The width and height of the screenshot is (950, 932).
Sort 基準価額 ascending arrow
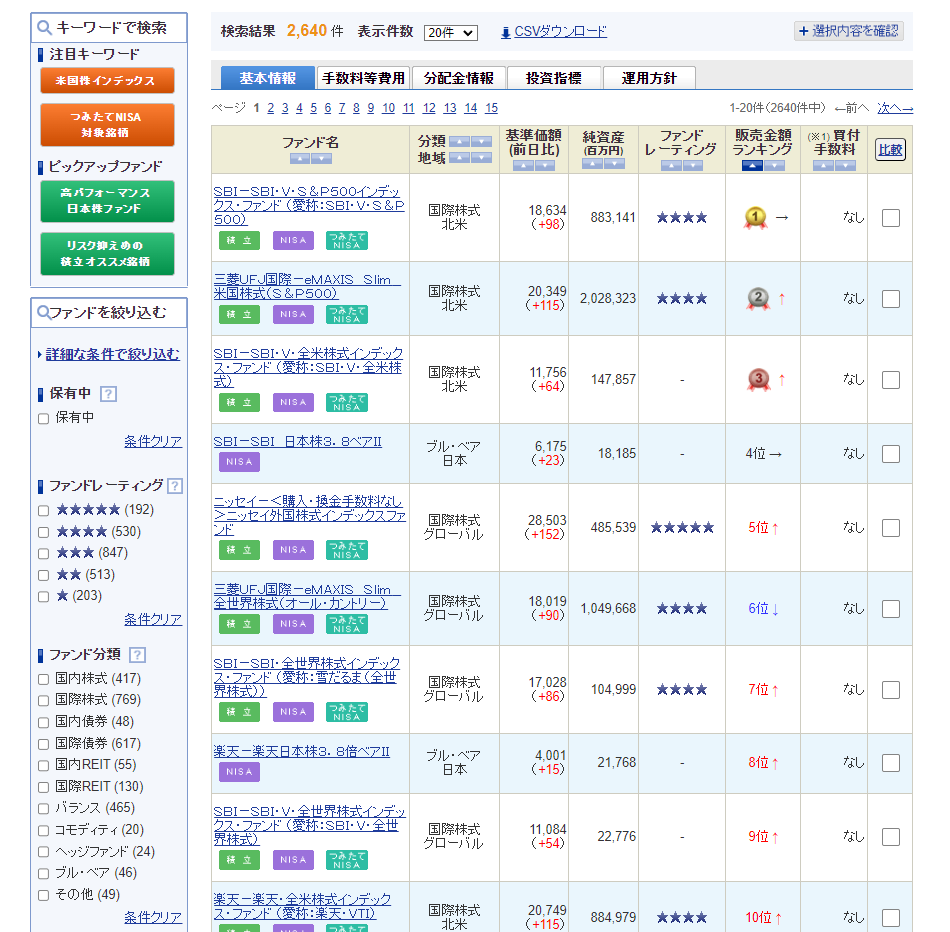pos(523,165)
